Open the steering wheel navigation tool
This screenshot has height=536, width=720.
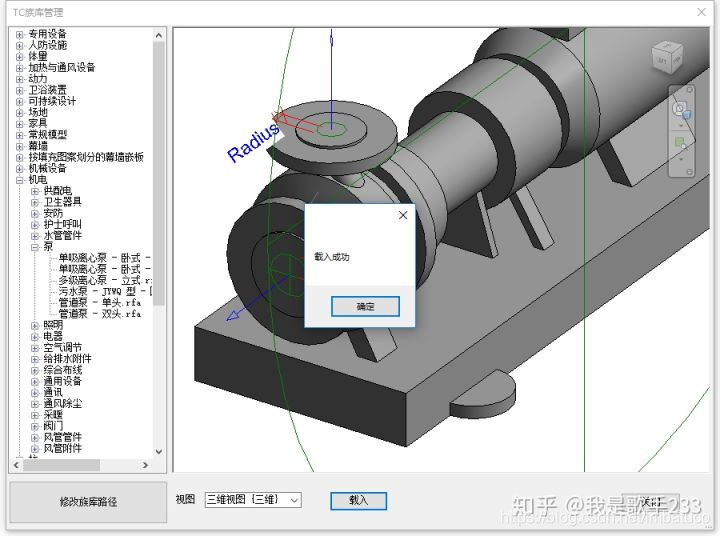pyautogui.click(x=679, y=110)
